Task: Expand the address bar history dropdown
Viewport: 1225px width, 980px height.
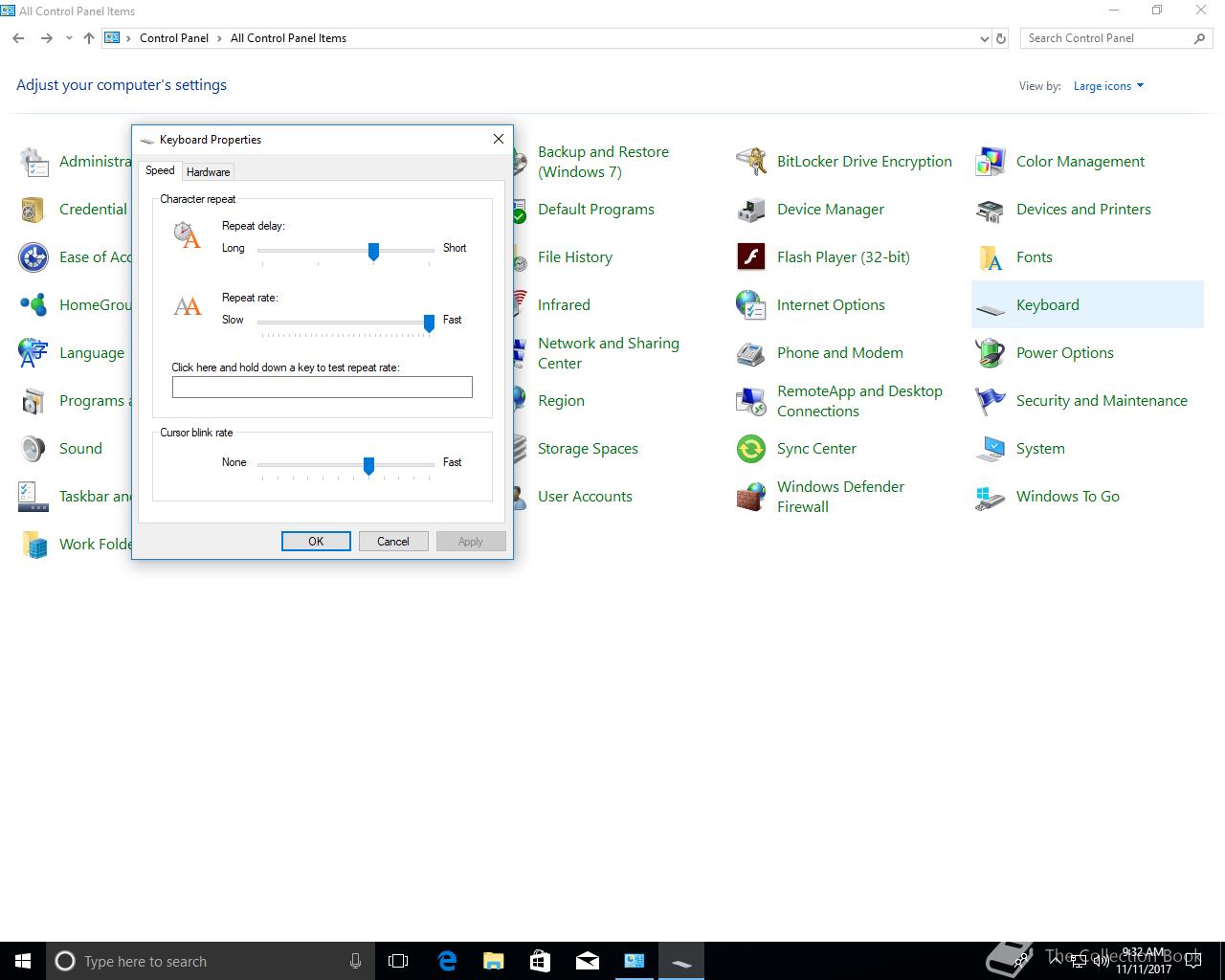Action: 985,39
